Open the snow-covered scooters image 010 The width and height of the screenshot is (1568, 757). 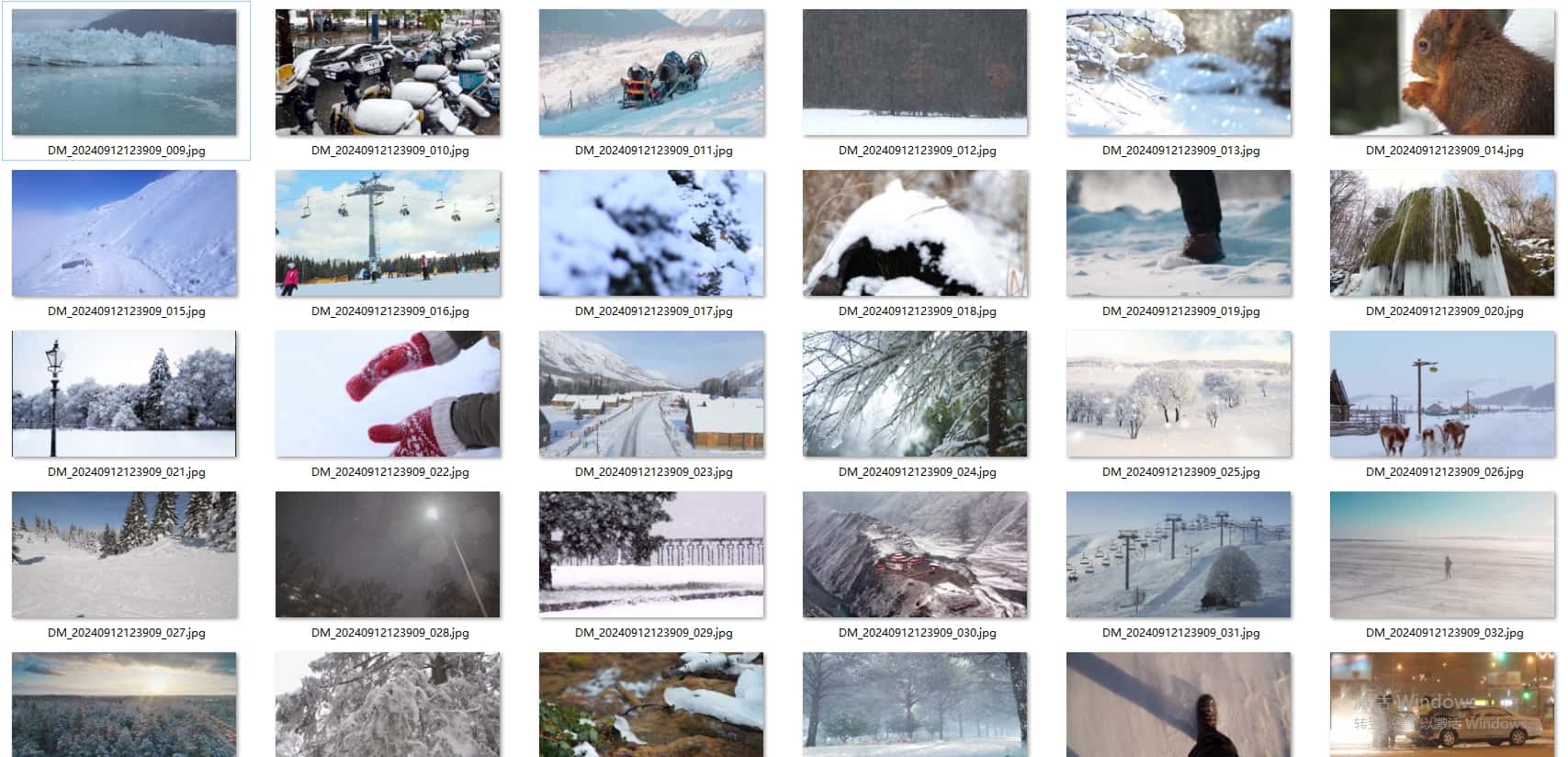tap(388, 73)
